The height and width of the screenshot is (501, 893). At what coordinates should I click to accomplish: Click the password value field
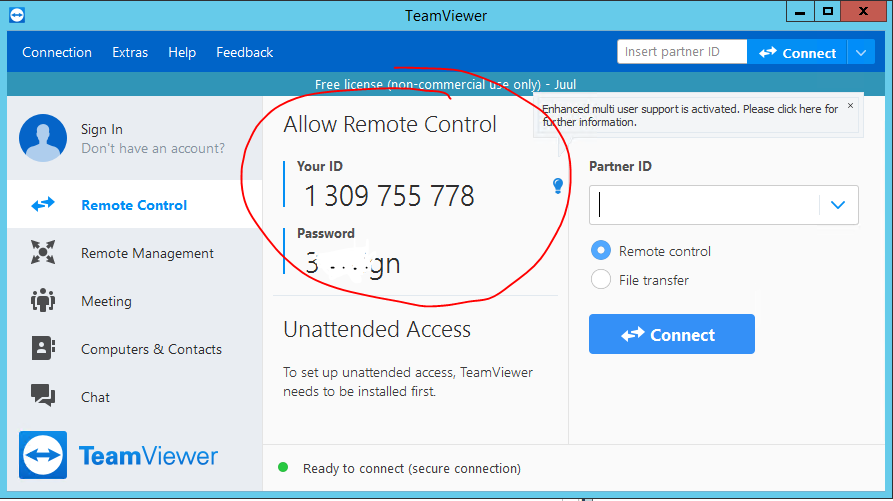(x=352, y=263)
